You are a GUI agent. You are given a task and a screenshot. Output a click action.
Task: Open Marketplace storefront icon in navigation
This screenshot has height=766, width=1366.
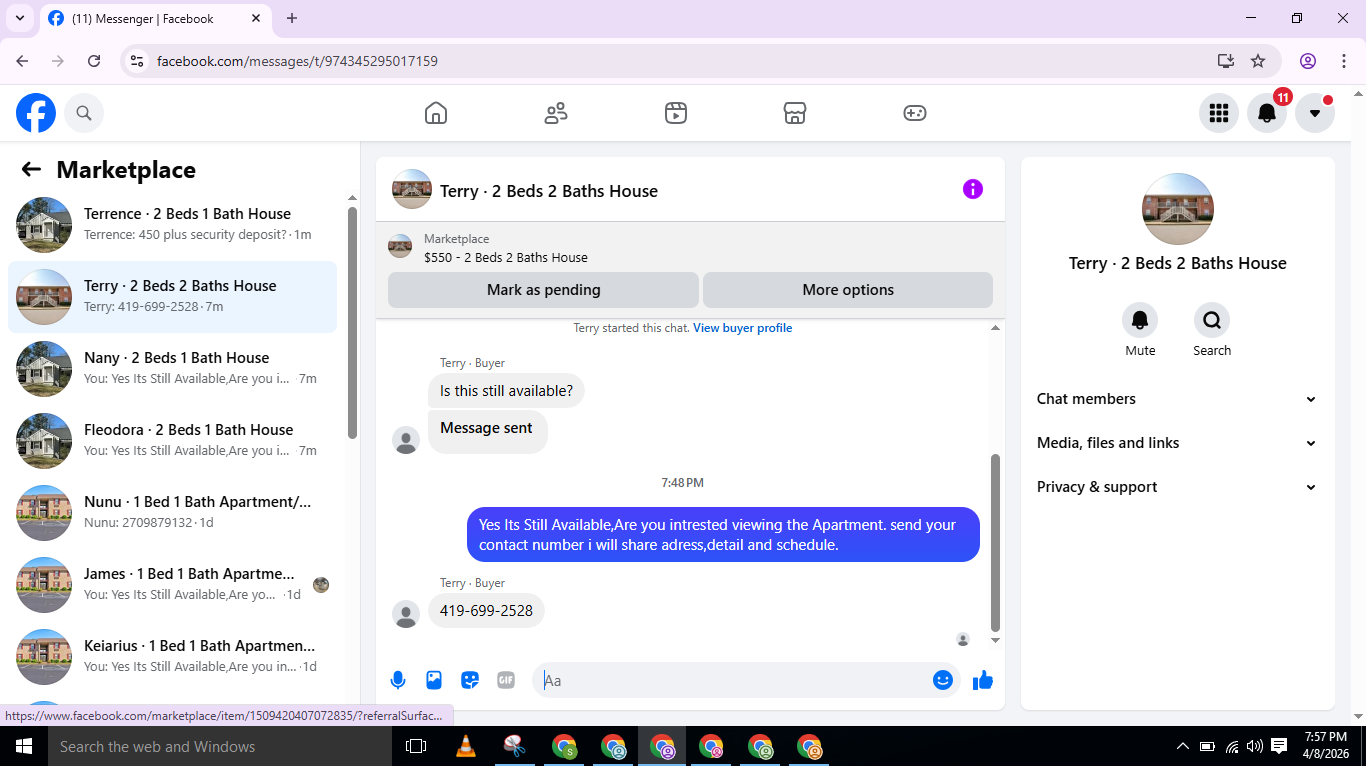click(795, 113)
